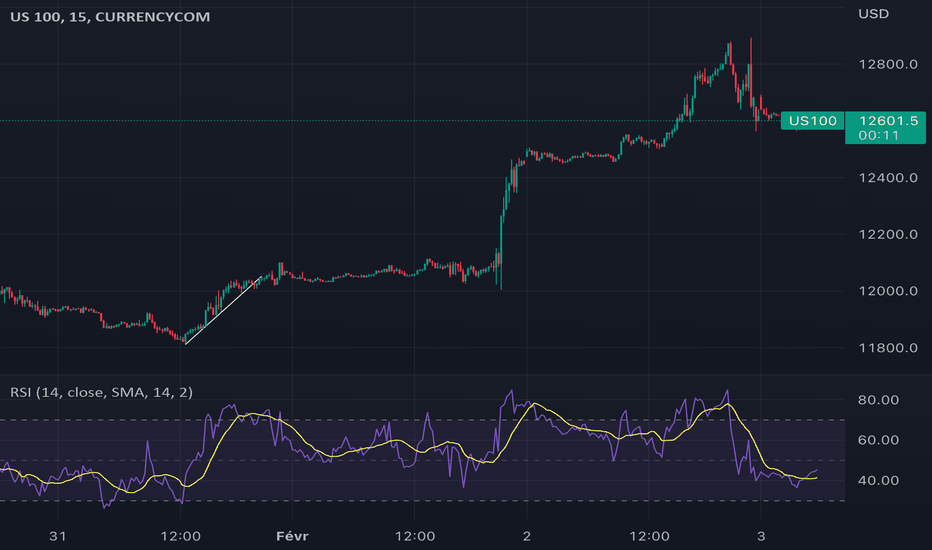Click the 00:11 bar countdown timer
This screenshot has height=550, width=932.
(879, 136)
